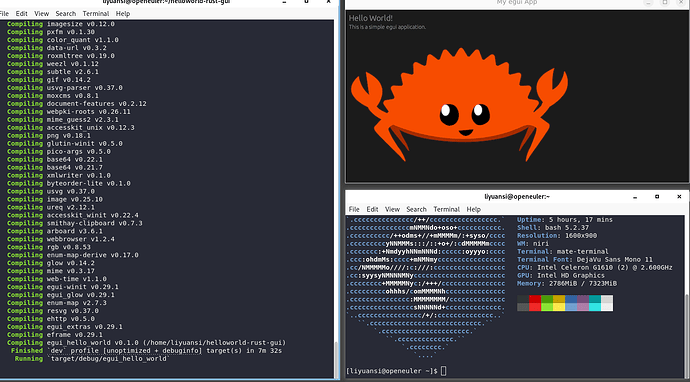
Task: Open File menu in liyuansi@openeuler:~ terminal
Action: click(354, 209)
